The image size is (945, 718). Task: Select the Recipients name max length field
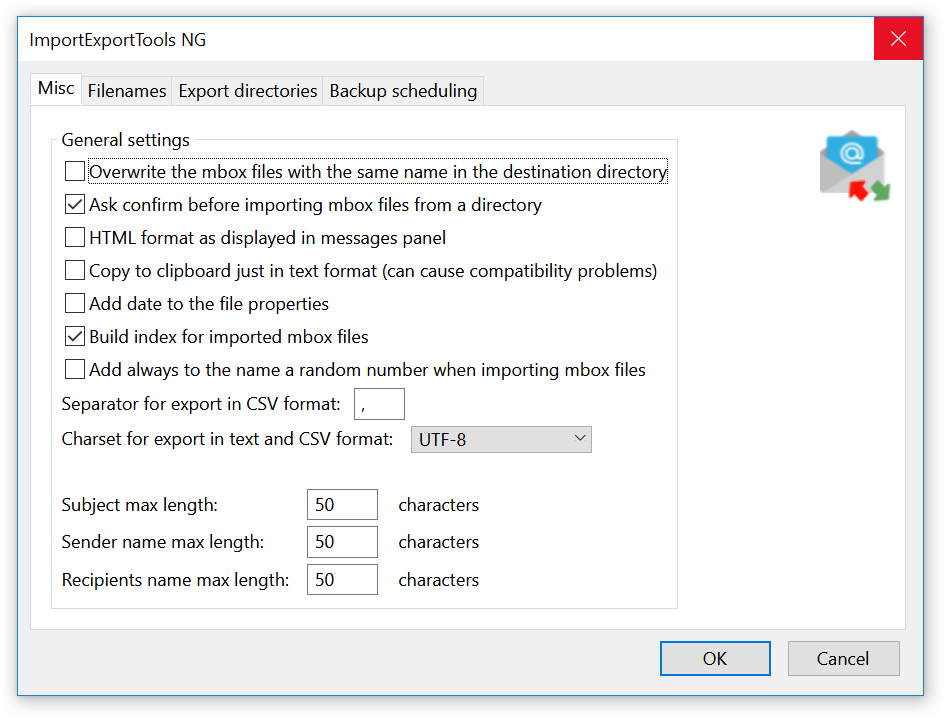[x=342, y=580]
